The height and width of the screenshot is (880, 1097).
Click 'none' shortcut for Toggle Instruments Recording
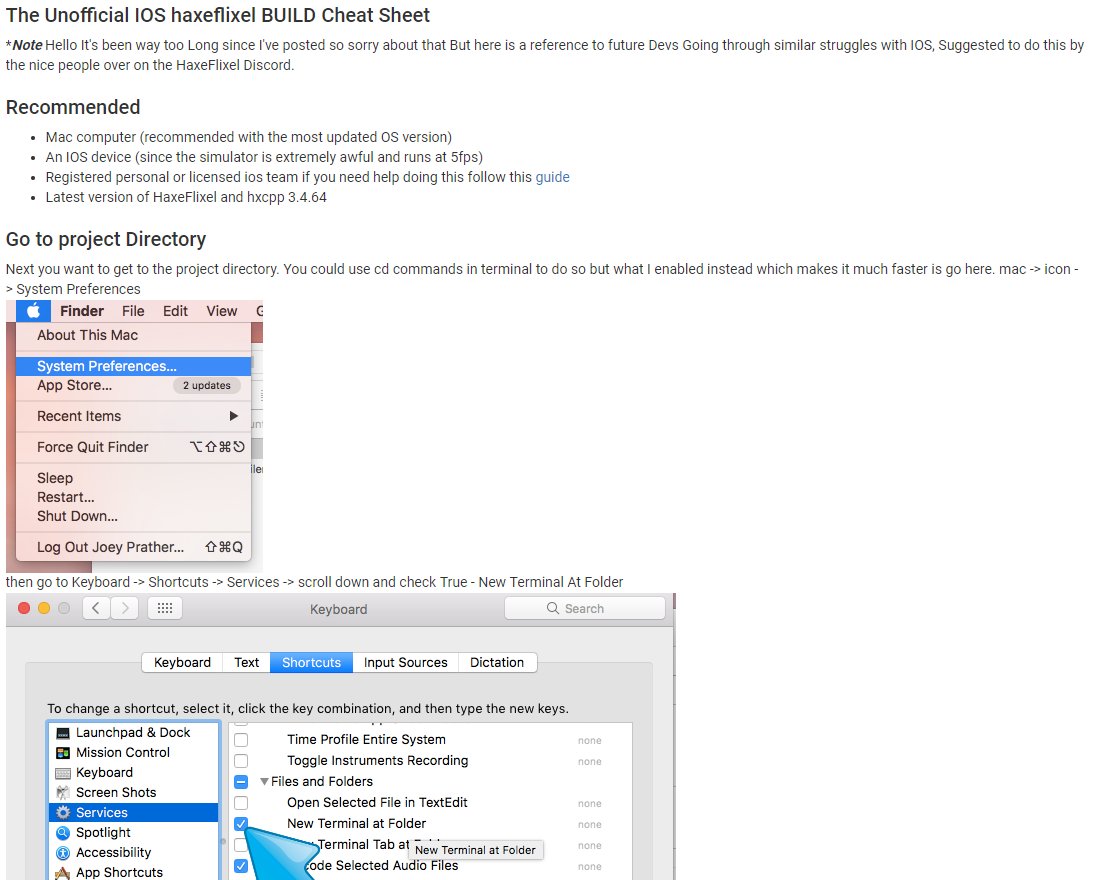pyautogui.click(x=589, y=761)
